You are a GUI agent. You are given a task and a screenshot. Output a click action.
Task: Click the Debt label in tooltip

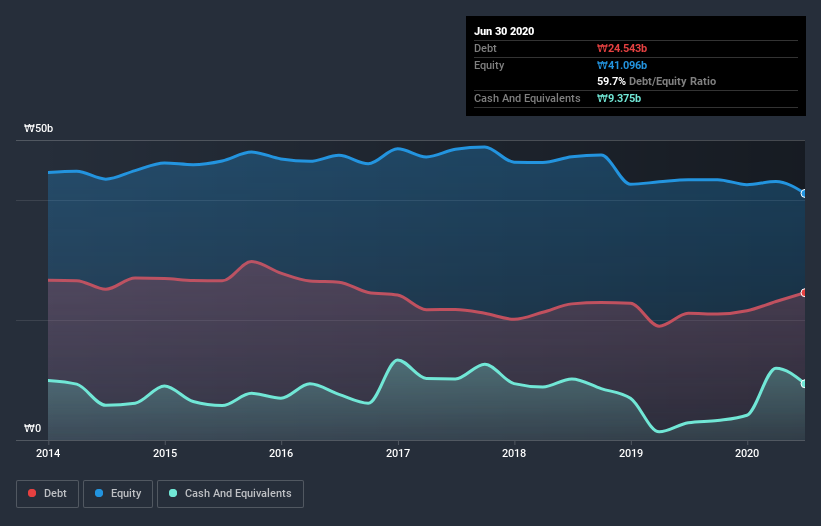click(485, 48)
